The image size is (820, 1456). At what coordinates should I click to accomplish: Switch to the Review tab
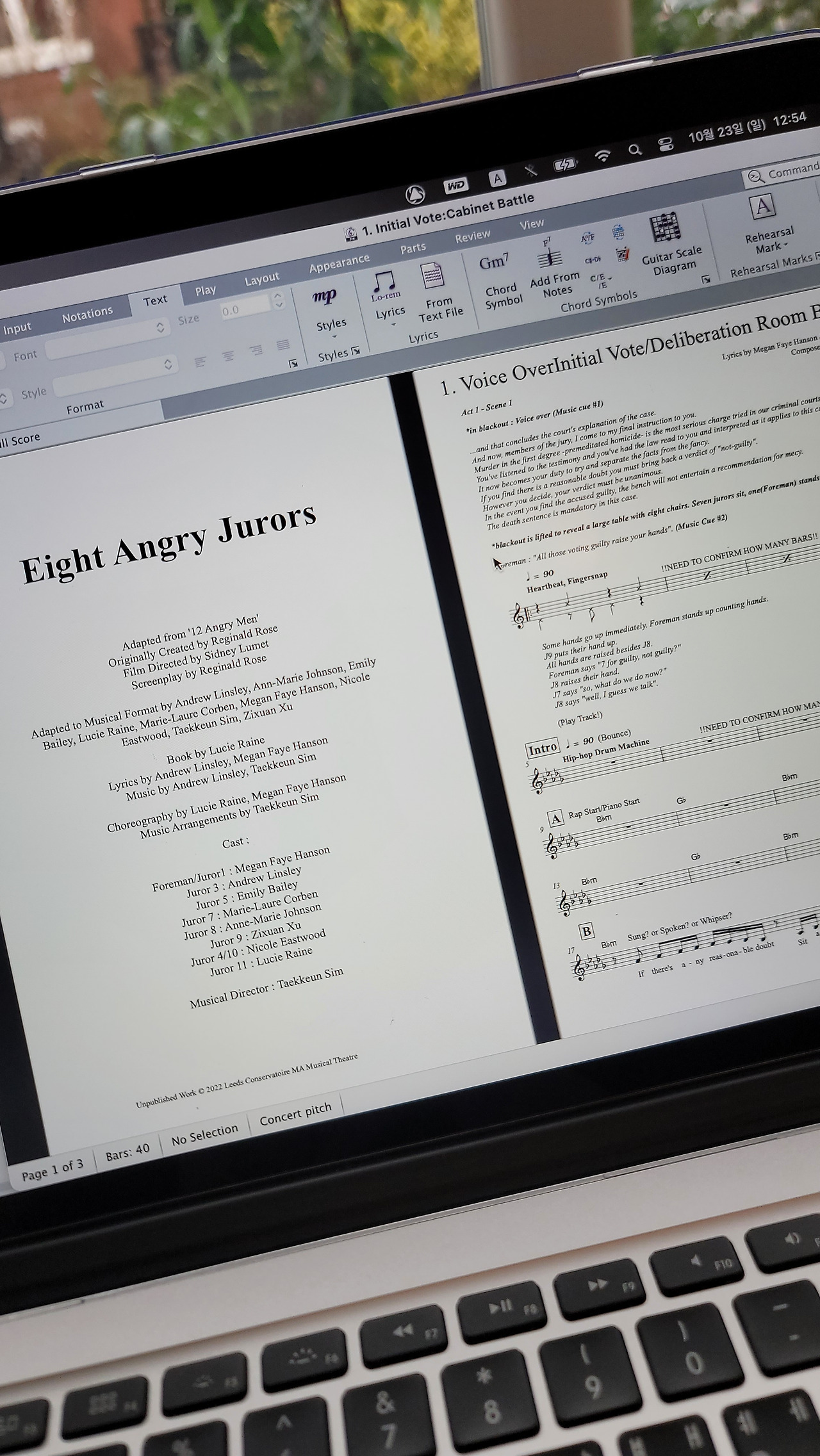pos(472,236)
